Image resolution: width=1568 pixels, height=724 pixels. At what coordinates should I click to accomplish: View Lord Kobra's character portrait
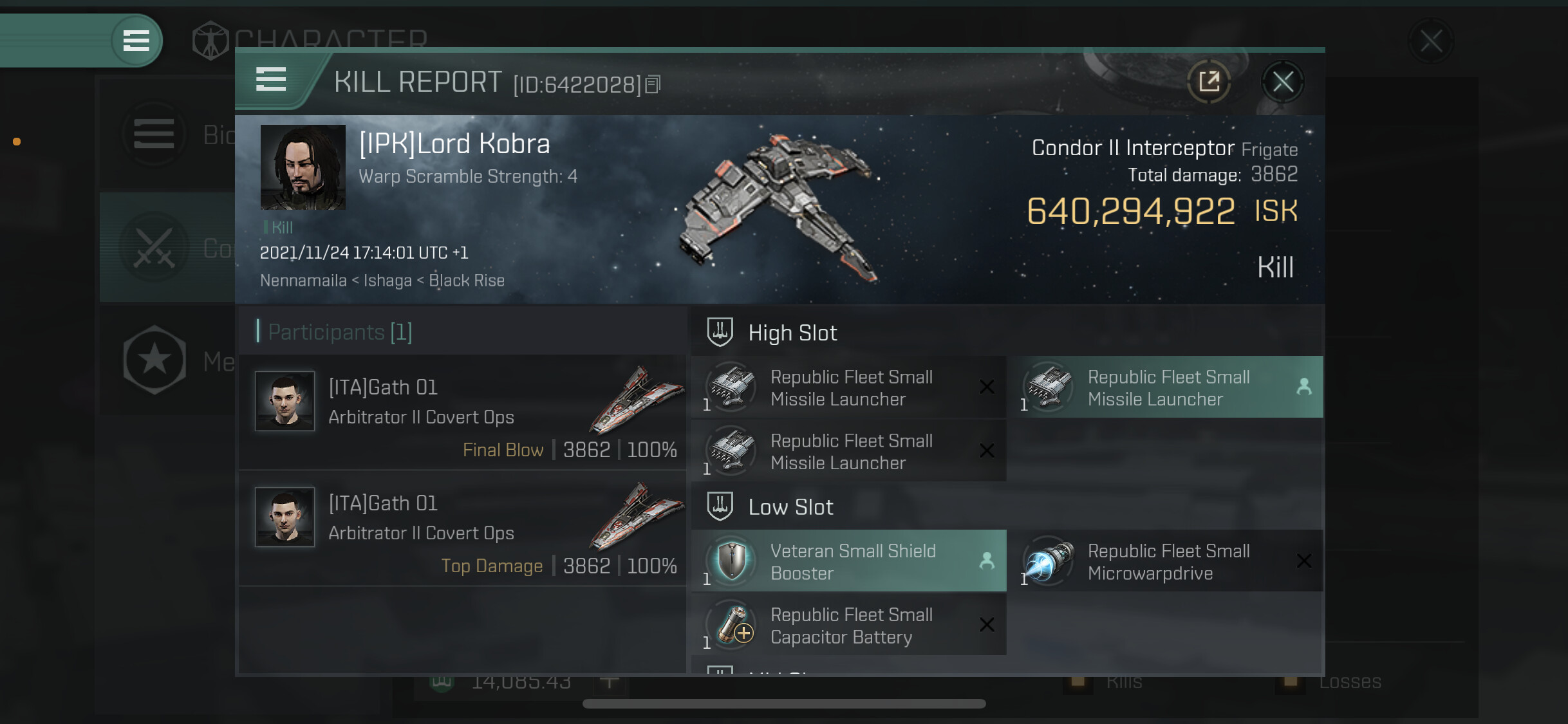pos(303,167)
